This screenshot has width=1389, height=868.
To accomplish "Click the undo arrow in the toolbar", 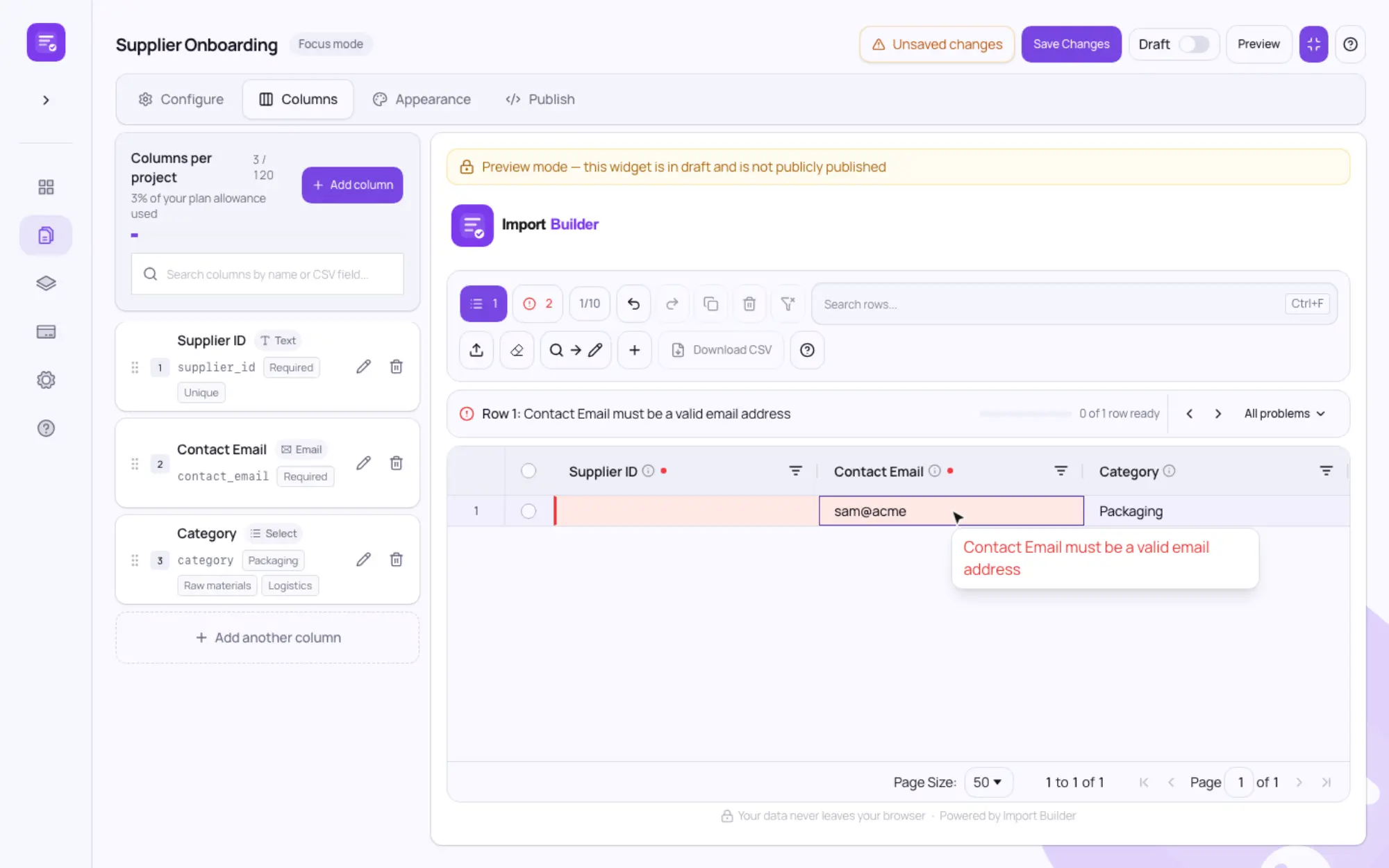I will [x=633, y=303].
